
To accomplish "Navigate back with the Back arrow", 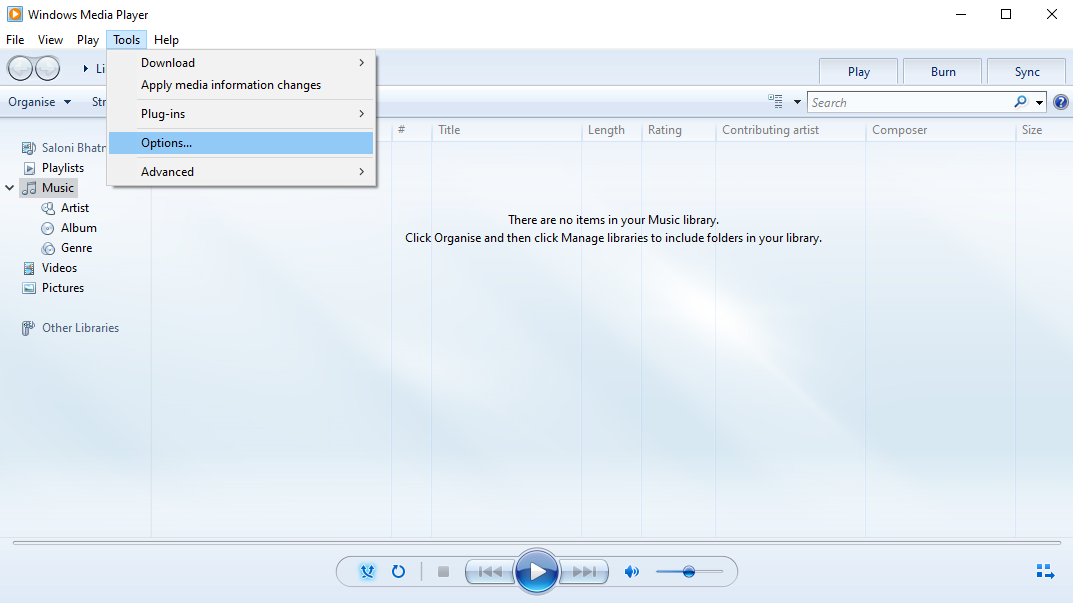I will coord(21,68).
